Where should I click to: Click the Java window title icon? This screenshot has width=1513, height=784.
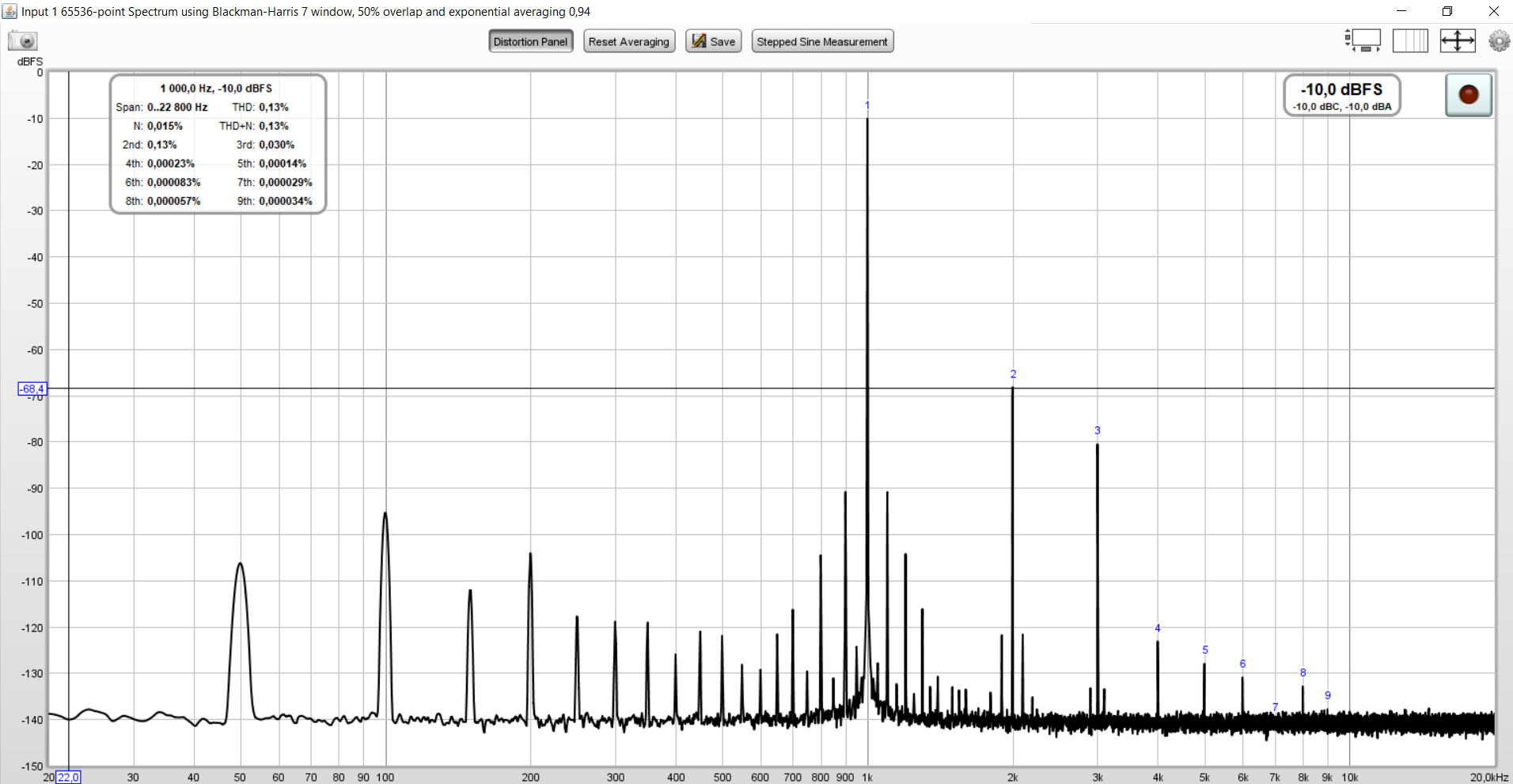pyautogui.click(x=9, y=11)
